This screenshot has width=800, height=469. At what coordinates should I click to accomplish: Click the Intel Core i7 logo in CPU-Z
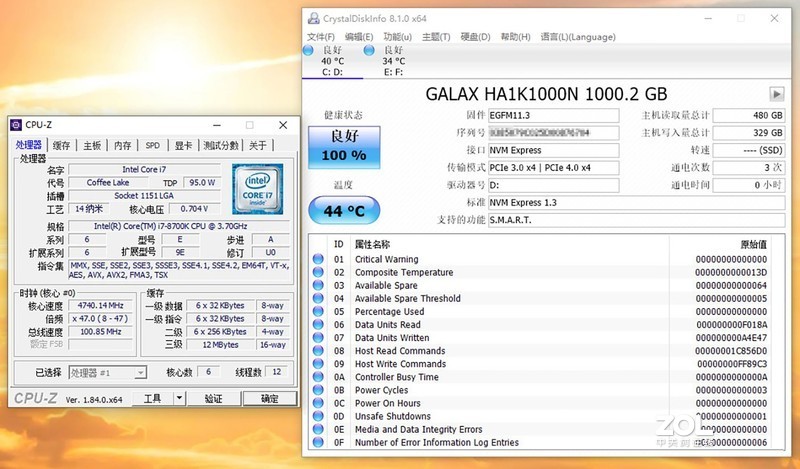[x=258, y=189]
